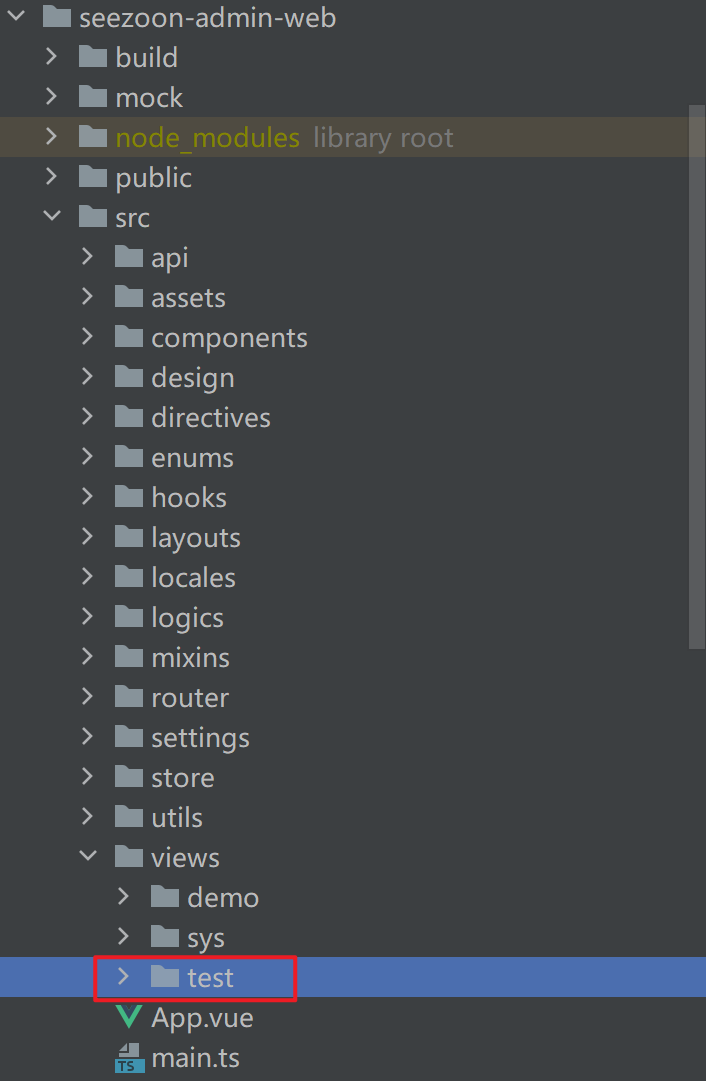Expand the demo folder
Screen dimensions: 706x1081
[x=124, y=897]
